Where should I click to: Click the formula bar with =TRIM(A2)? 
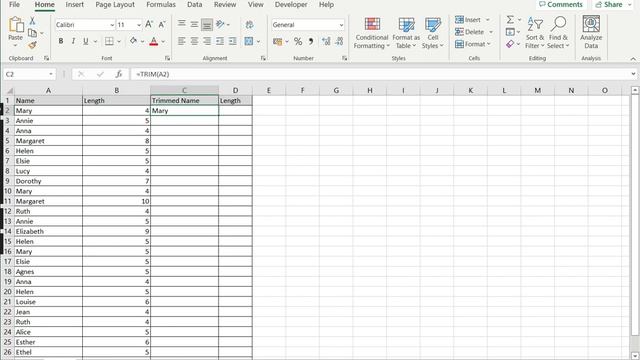[x=380, y=74]
